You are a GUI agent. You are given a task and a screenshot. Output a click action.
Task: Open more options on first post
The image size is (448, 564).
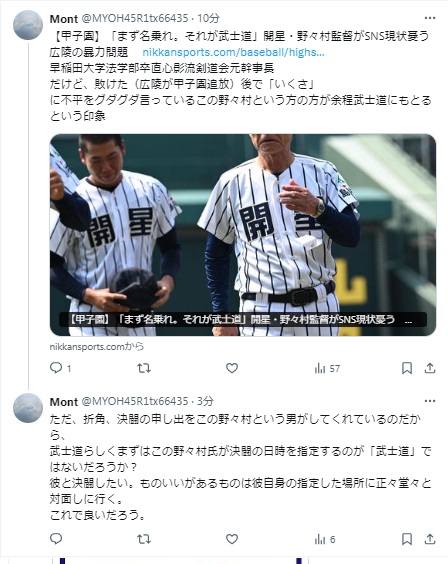coord(430,18)
